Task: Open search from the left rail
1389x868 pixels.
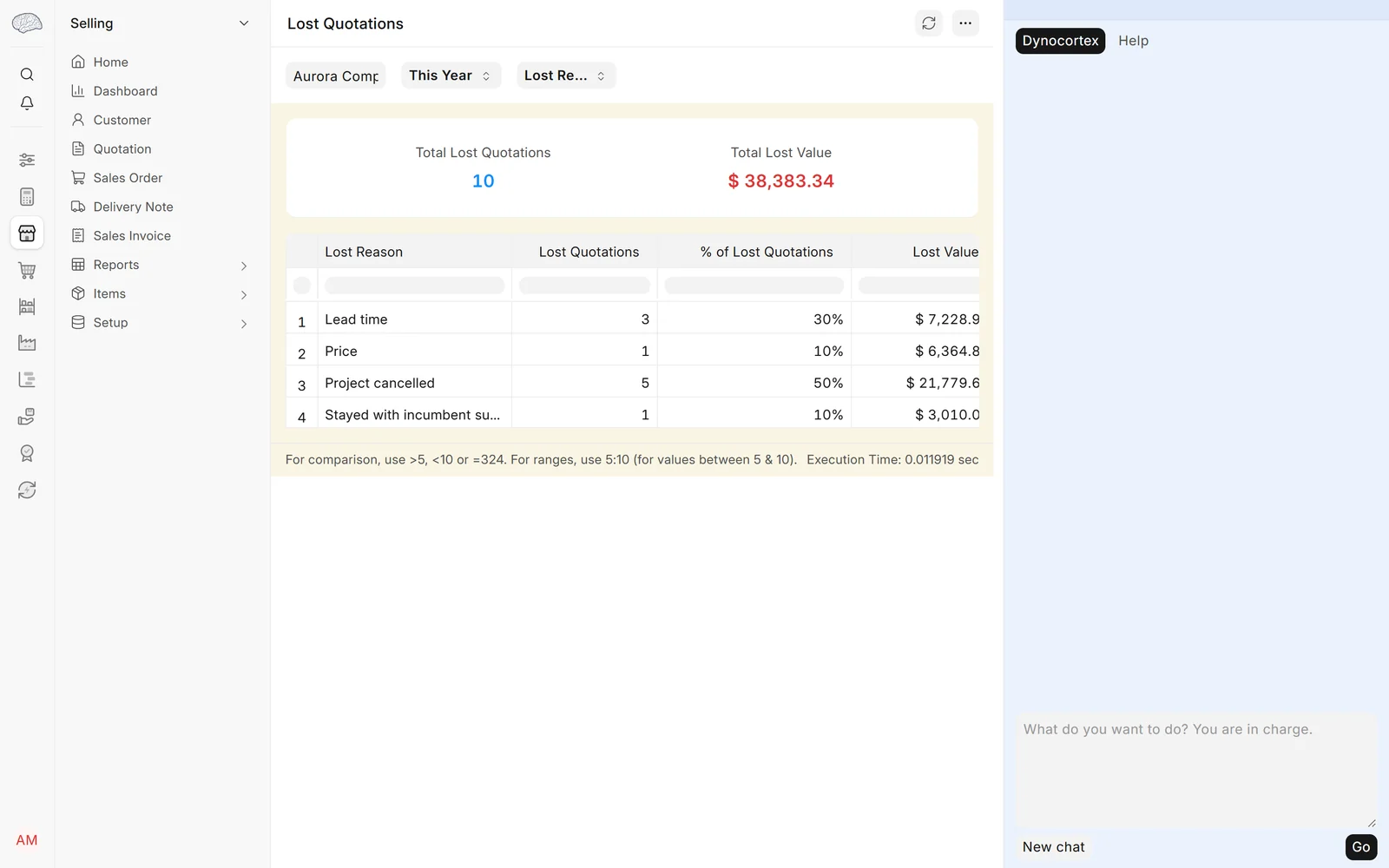Action: coord(27,75)
